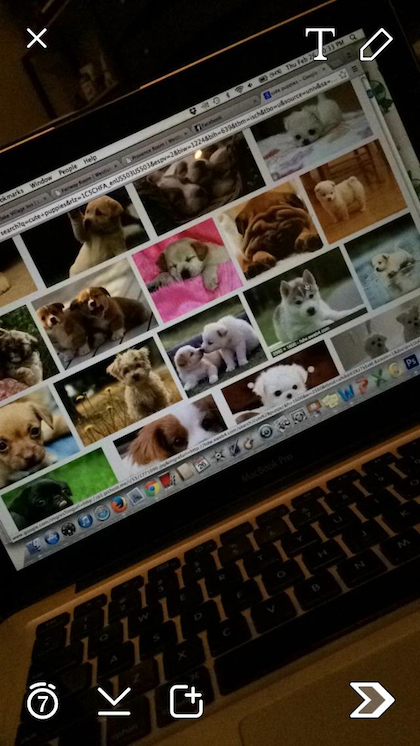Open the Calendar icon in the laptop's Dock
The image size is (420, 746).
click(x=201, y=463)
